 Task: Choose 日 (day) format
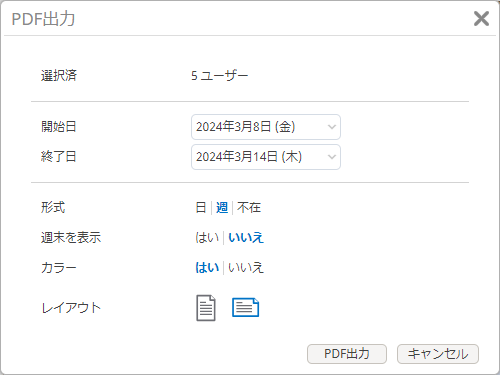pos(201,208)
